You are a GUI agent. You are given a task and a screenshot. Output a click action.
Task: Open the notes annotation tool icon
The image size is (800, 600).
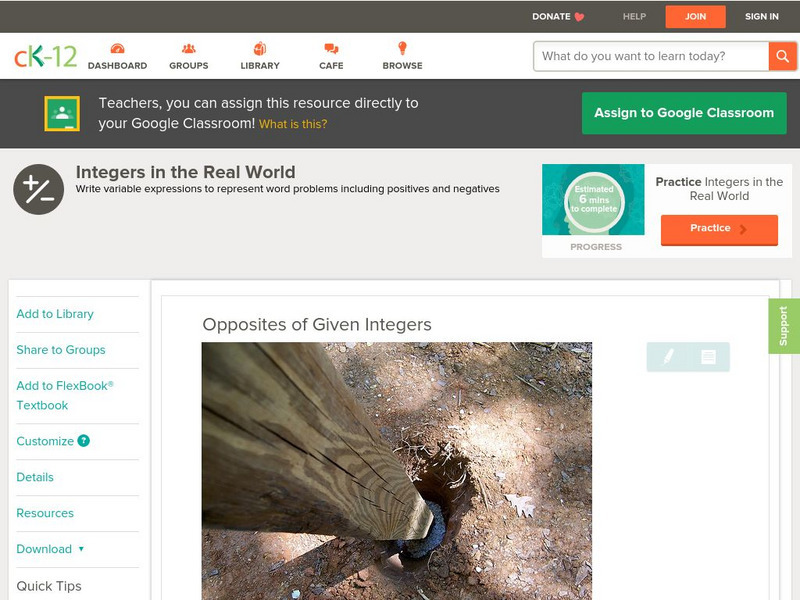tap(708, 357)
